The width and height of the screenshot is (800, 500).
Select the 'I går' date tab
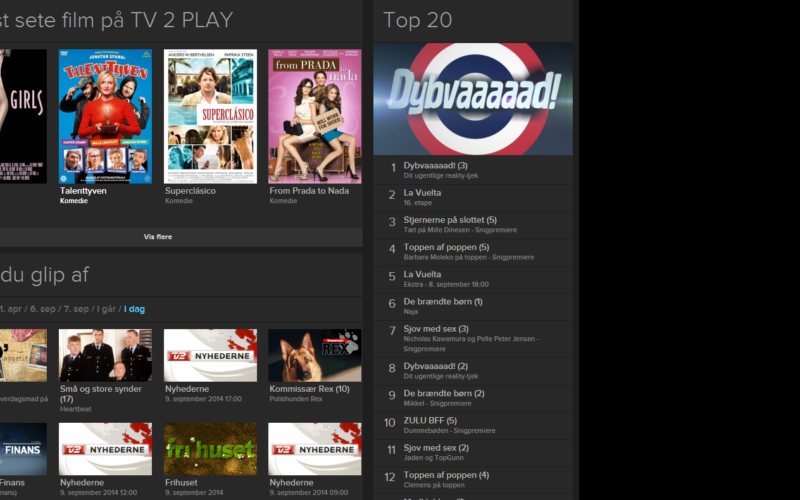(x=108, y=309)
